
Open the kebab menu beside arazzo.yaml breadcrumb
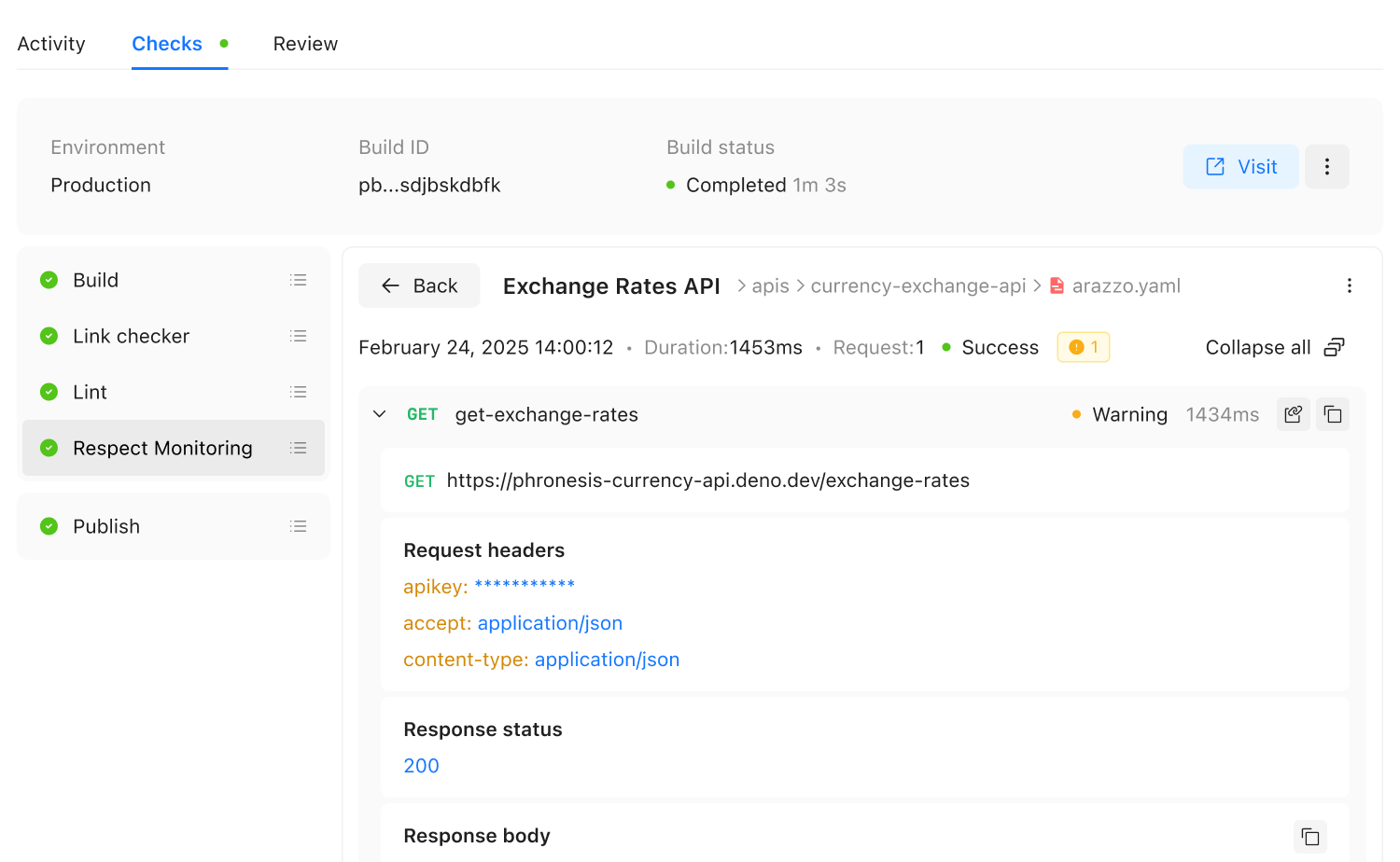pyautogui.click(x=1350, y=285)
